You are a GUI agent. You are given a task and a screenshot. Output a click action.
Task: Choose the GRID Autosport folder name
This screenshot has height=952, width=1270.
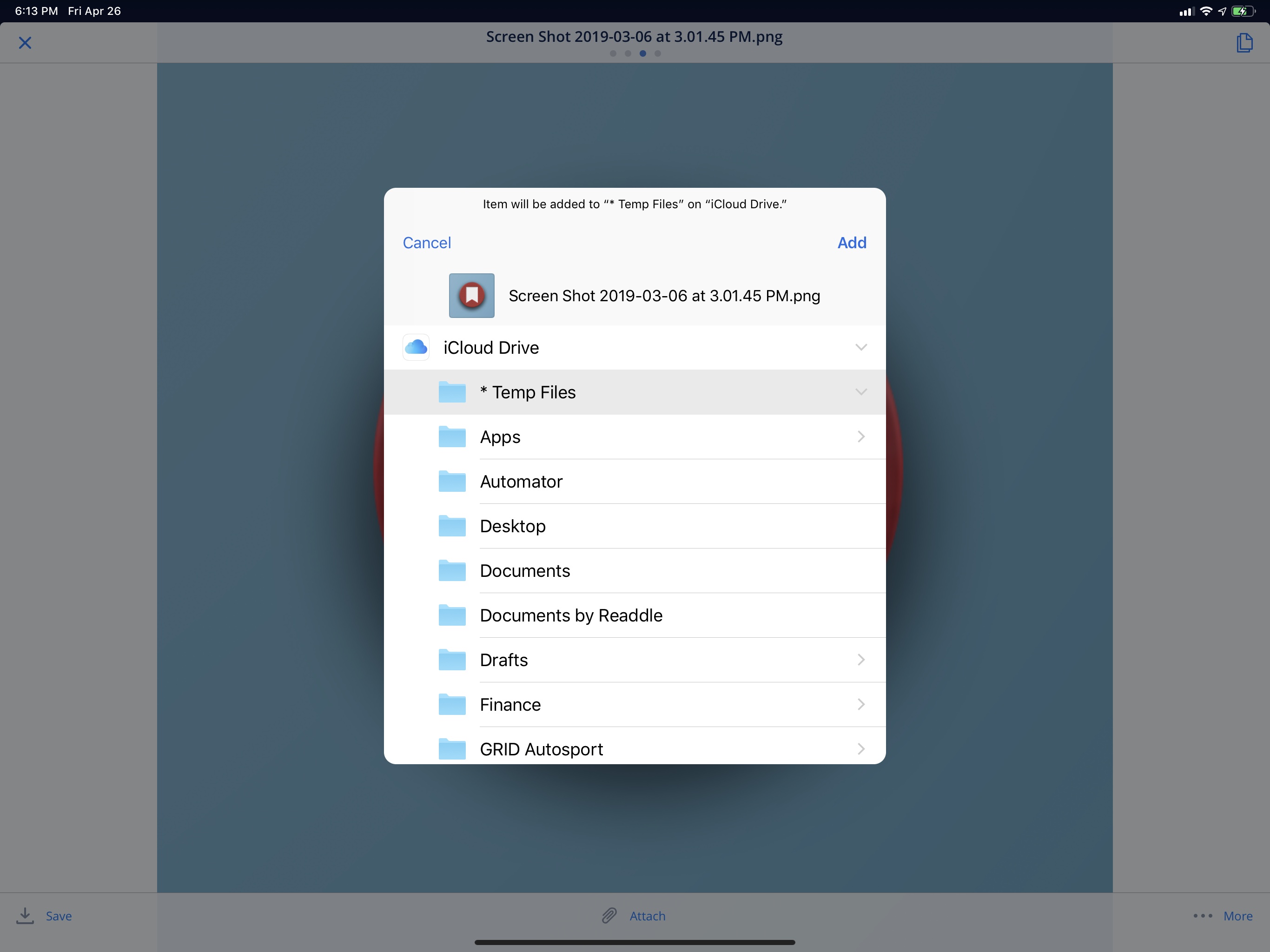[542, 750]
